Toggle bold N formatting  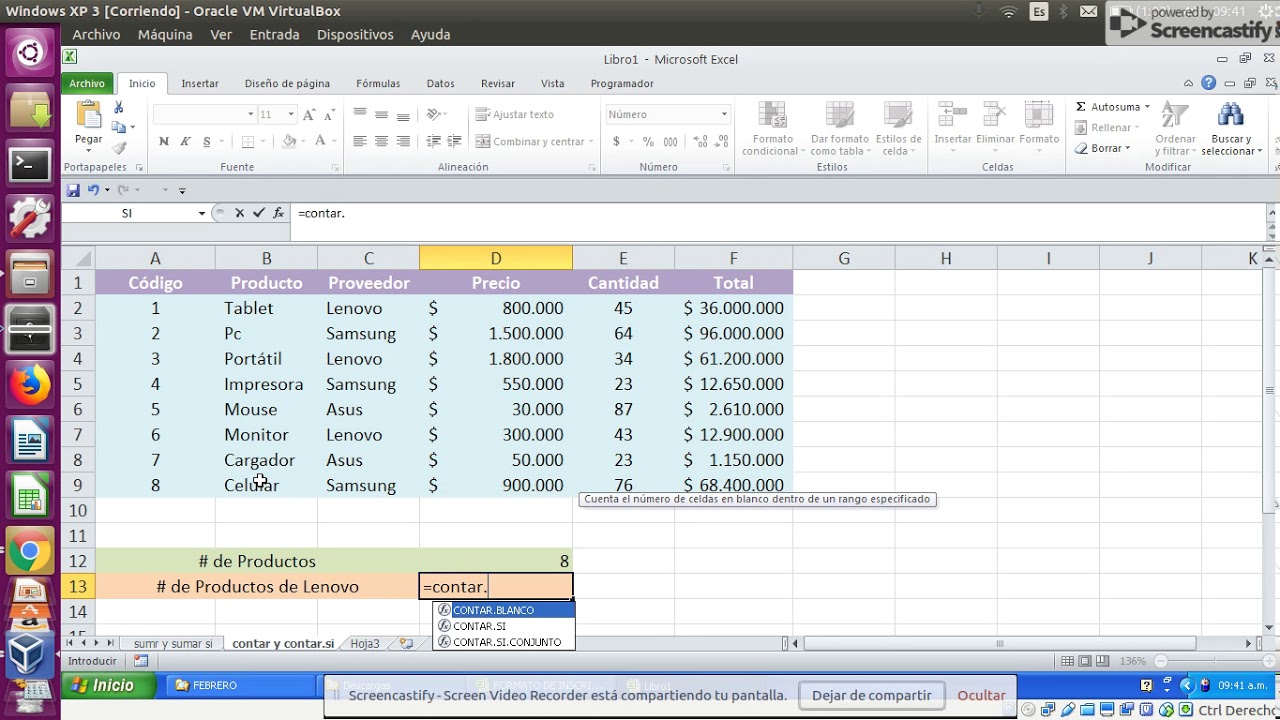click(x=164, y=141)
